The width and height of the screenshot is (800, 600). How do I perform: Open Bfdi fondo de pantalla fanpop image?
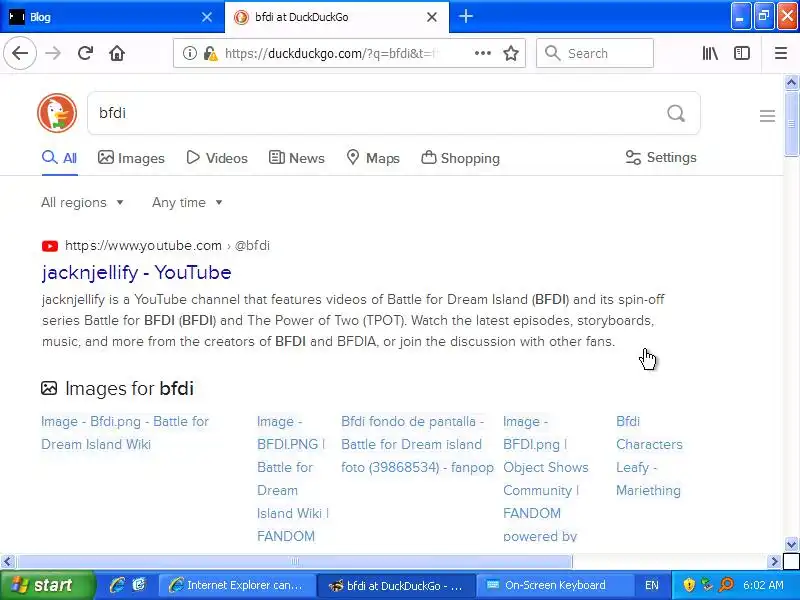(x=417, y=444)
